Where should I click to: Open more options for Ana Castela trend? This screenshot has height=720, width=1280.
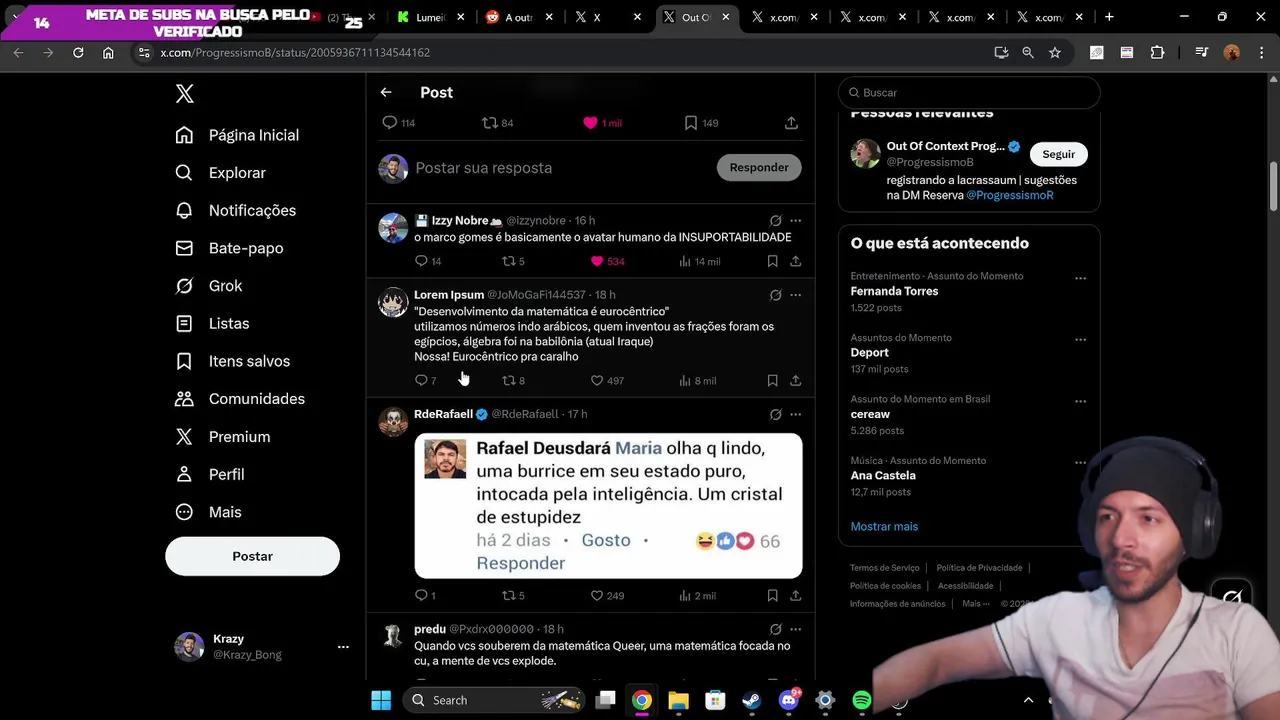(x=1080, y=463)
